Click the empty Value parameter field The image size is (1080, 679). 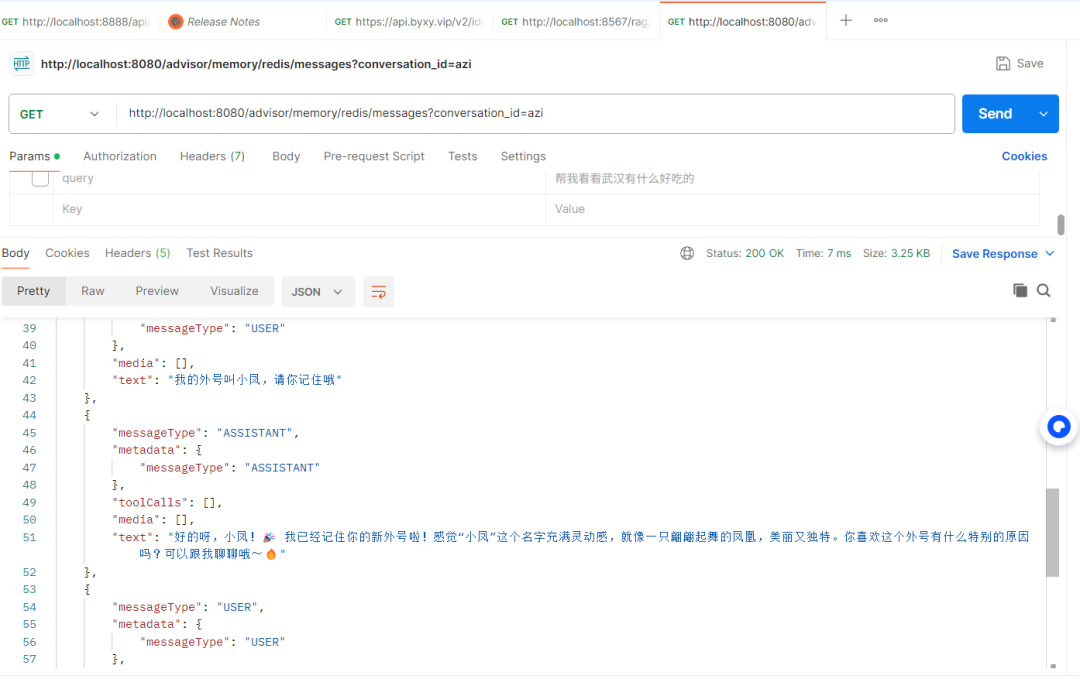[x=792, y=209]
